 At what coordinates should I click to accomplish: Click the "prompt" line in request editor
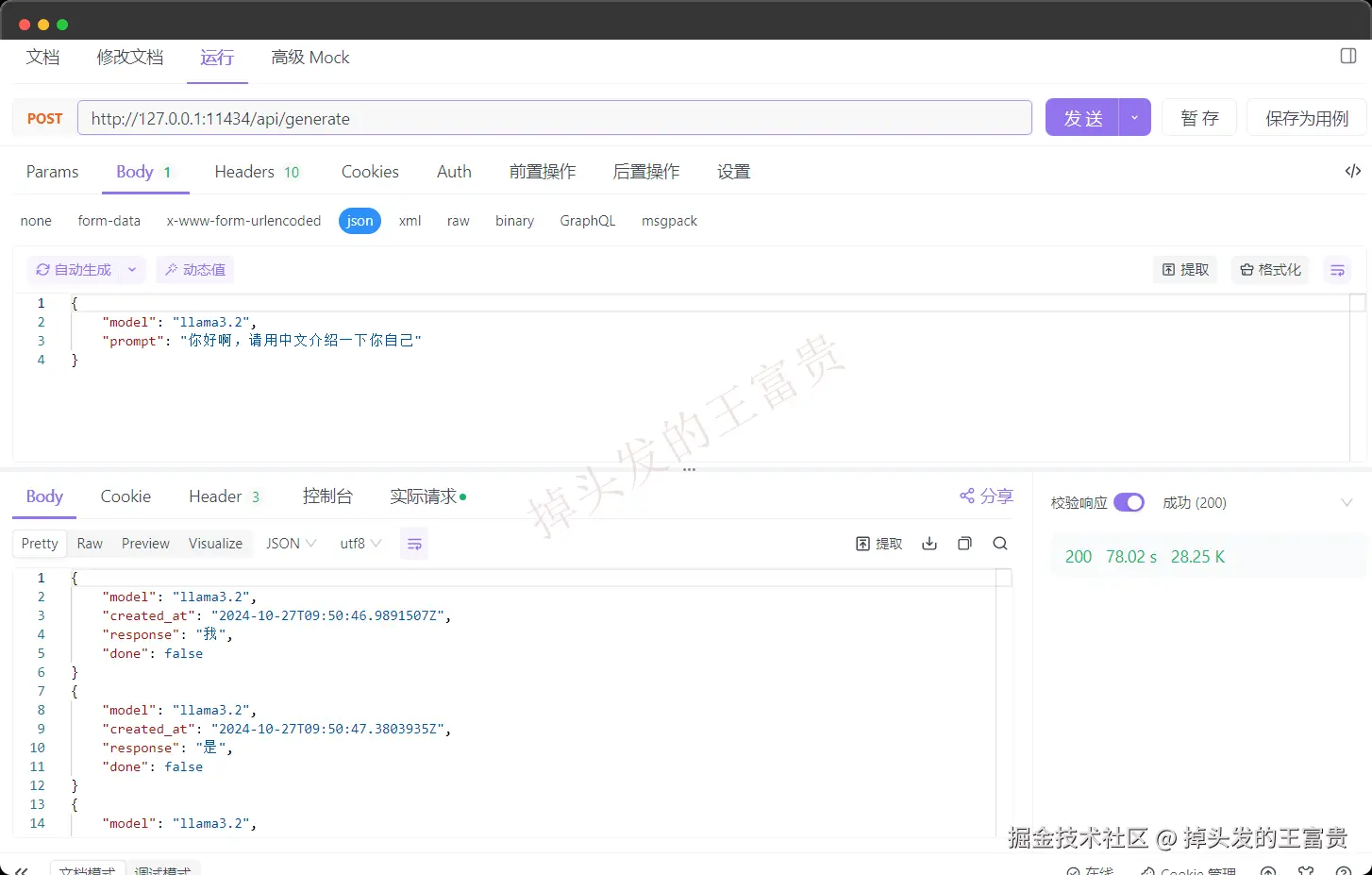pyautogui.click(x=261, y=341)
